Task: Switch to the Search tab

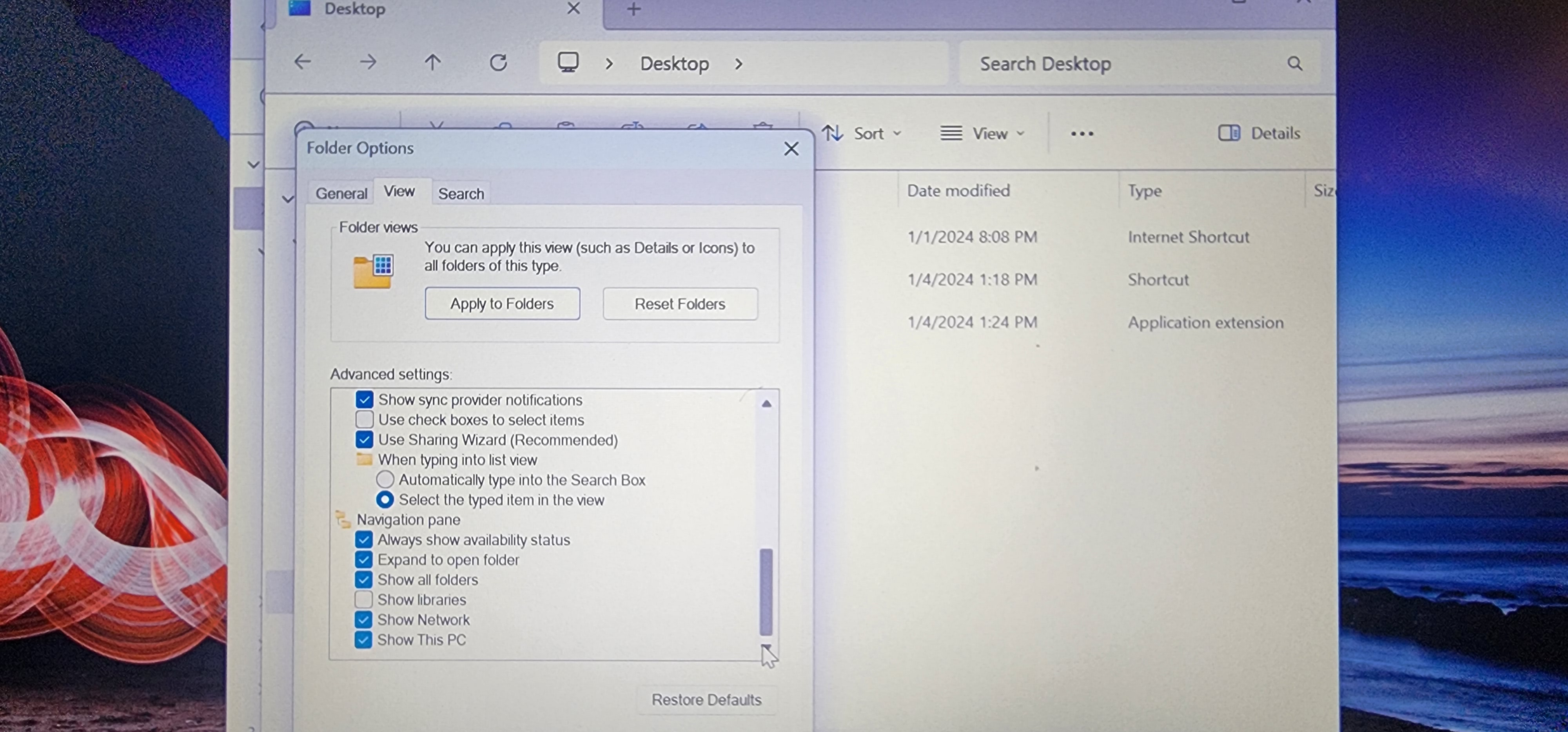Action: (461, 194)
